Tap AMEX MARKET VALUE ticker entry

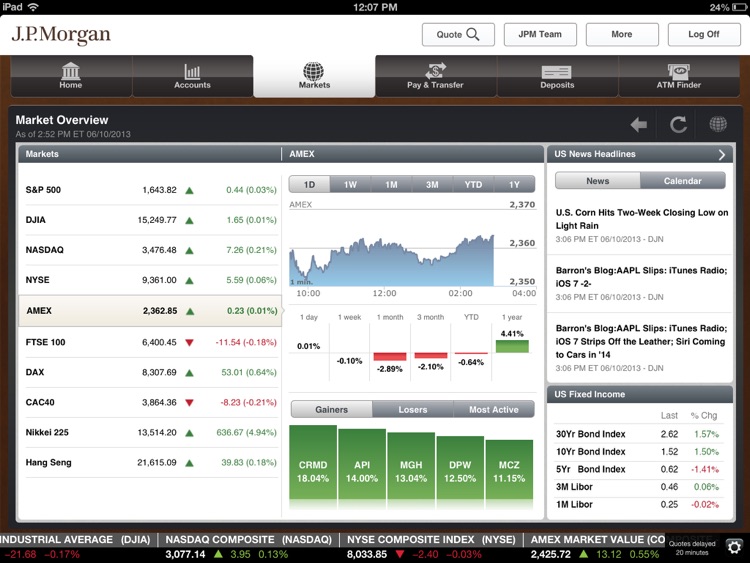(x=596, y=547)
